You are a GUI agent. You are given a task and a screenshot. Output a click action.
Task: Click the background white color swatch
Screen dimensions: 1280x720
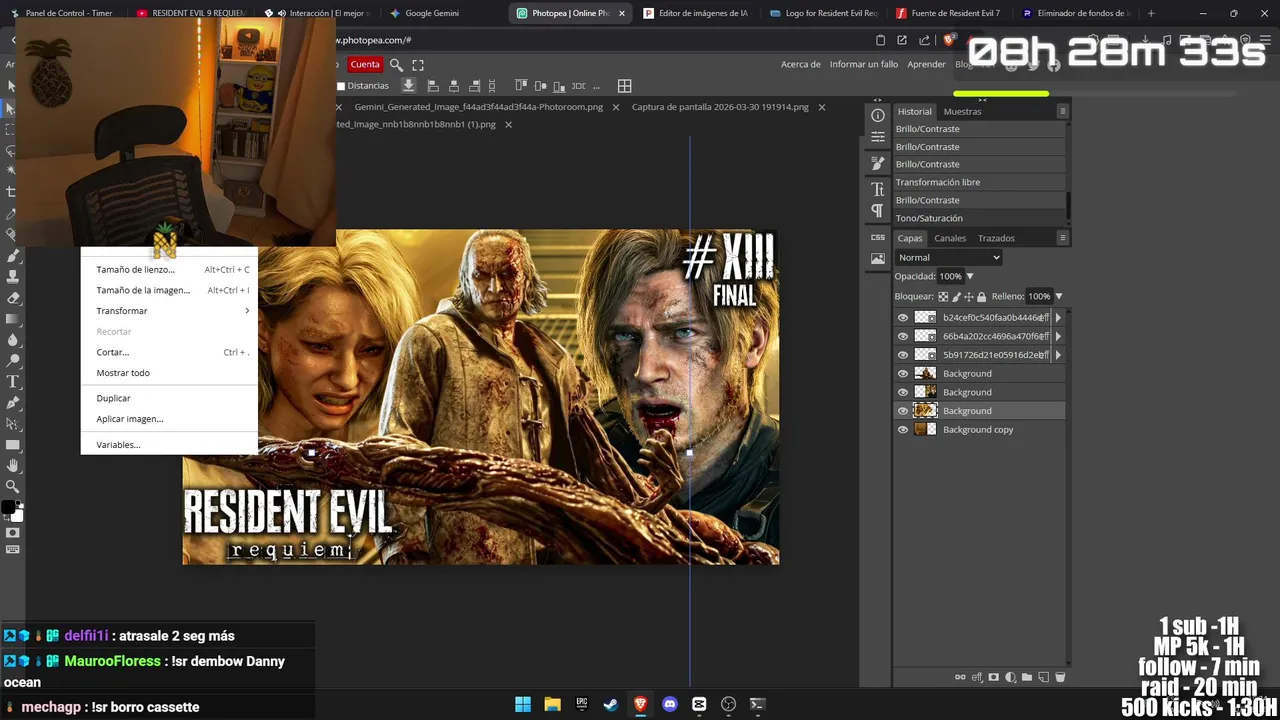(17, 515)
